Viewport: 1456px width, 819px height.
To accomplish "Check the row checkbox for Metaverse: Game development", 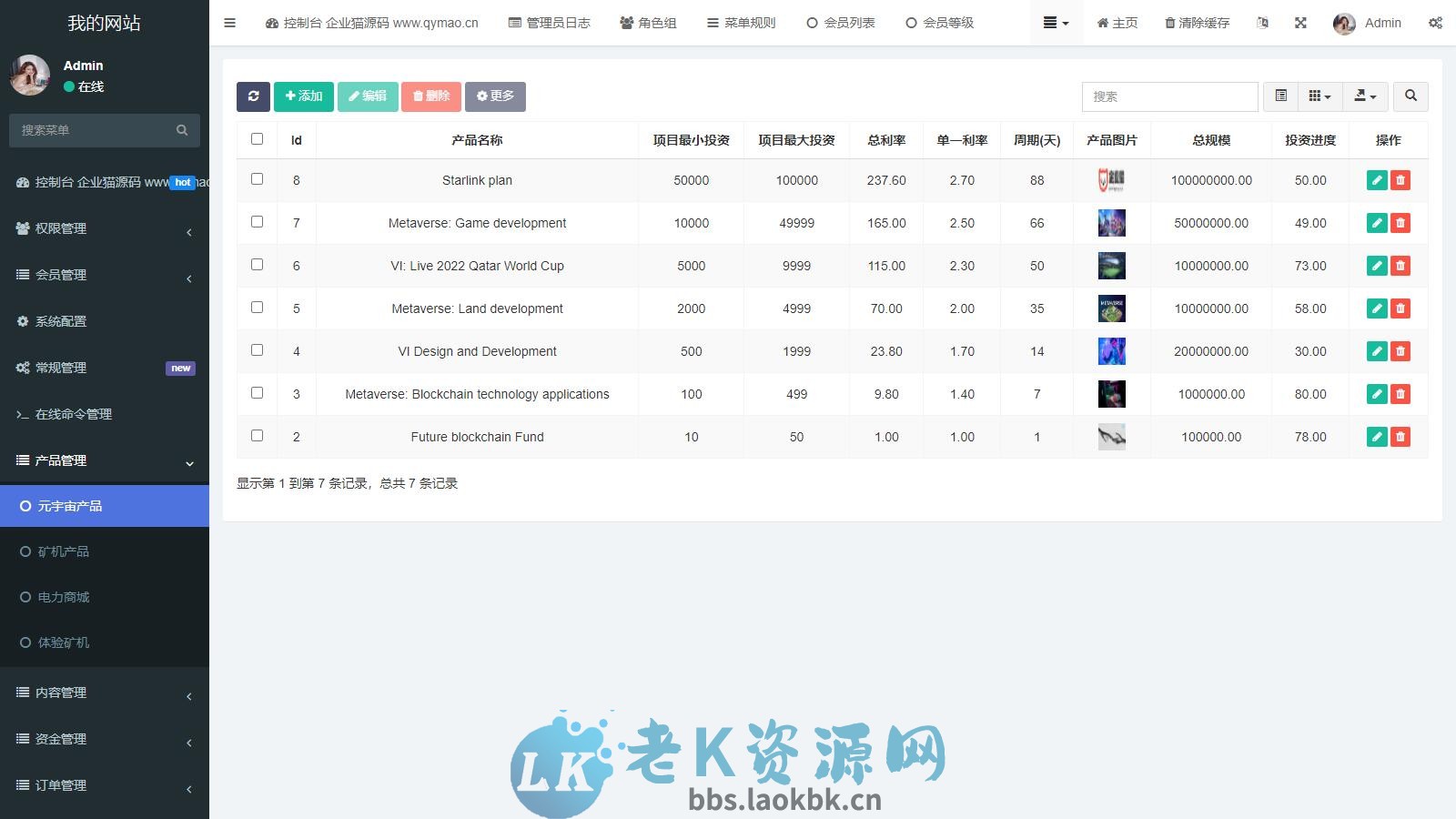I will (258, 221).
